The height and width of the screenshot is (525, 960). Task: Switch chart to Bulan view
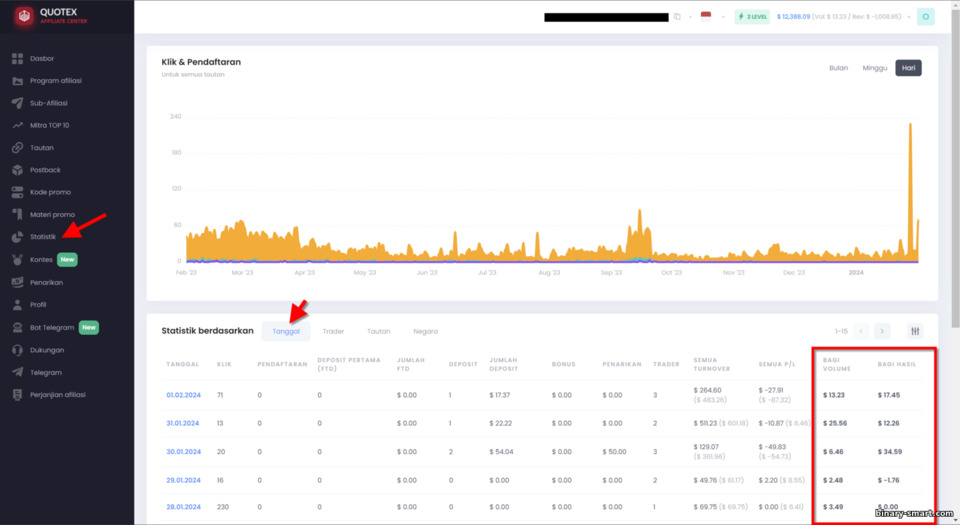tap(839, 68)
